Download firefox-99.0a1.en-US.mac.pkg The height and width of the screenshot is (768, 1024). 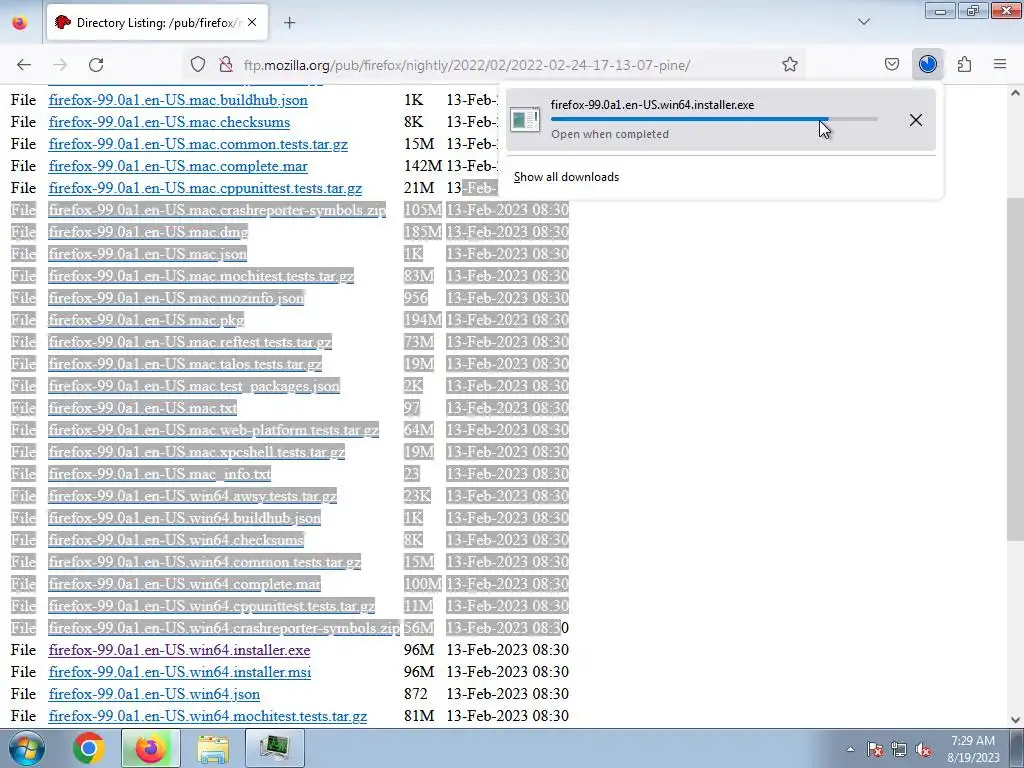(146, 320)
